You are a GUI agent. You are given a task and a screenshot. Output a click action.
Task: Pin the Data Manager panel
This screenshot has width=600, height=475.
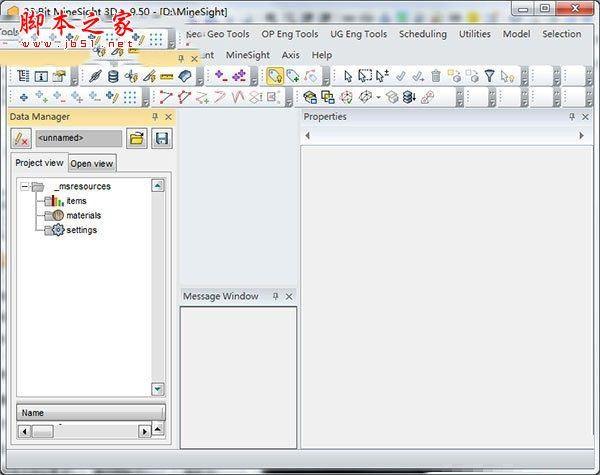pos(155,117)
